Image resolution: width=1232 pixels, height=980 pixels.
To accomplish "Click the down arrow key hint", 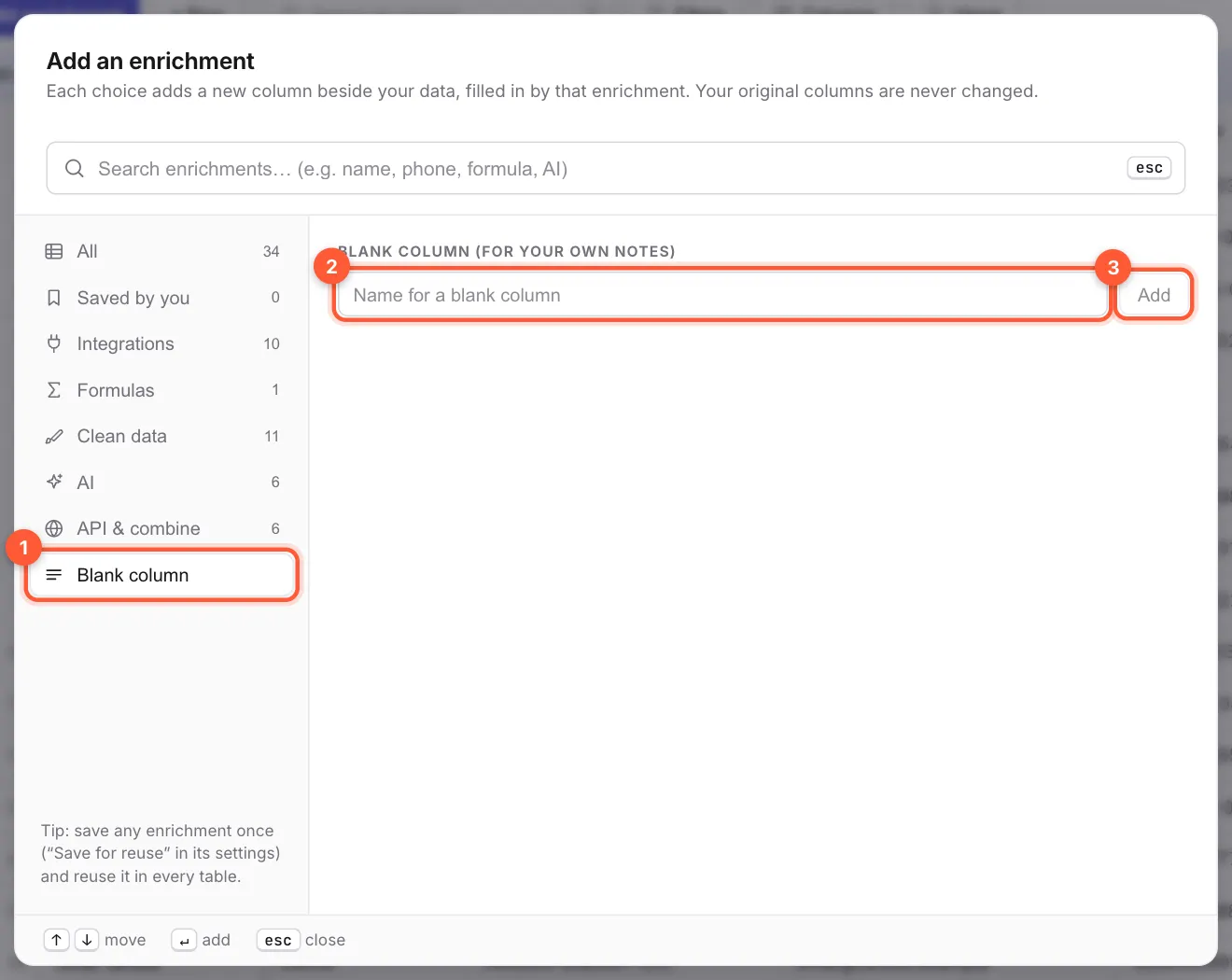I will (87, 940).
